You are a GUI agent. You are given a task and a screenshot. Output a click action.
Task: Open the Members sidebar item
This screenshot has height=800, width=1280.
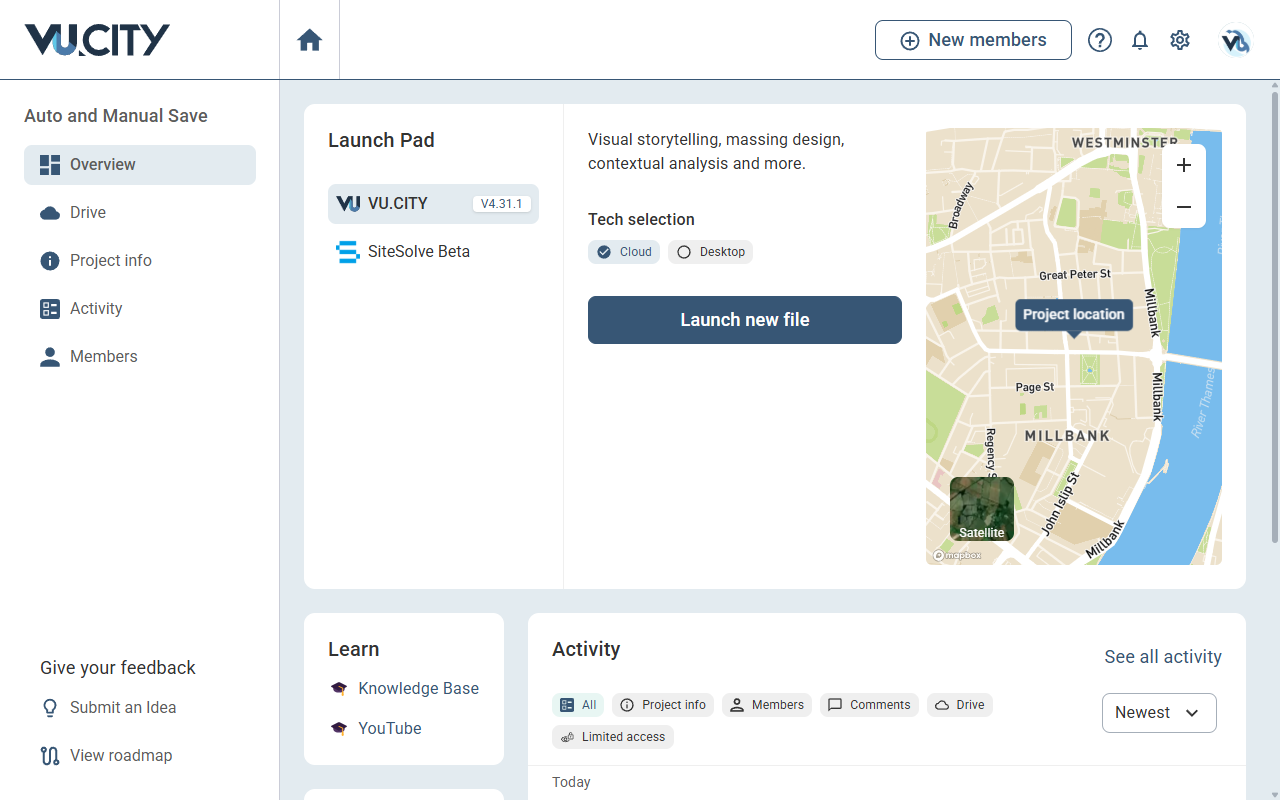[x=140, y=357]
